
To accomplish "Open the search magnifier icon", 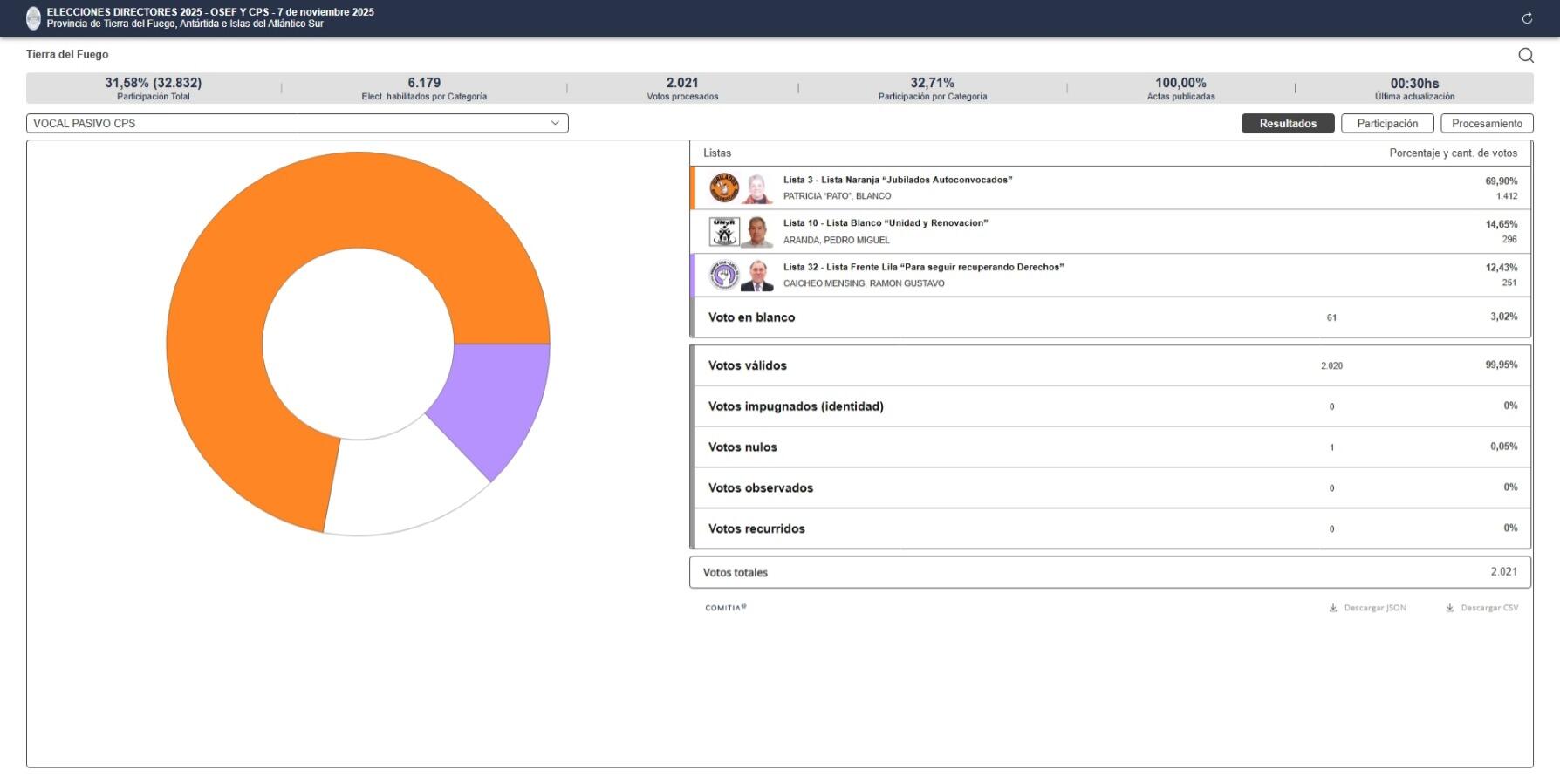I will point(1525,55).
